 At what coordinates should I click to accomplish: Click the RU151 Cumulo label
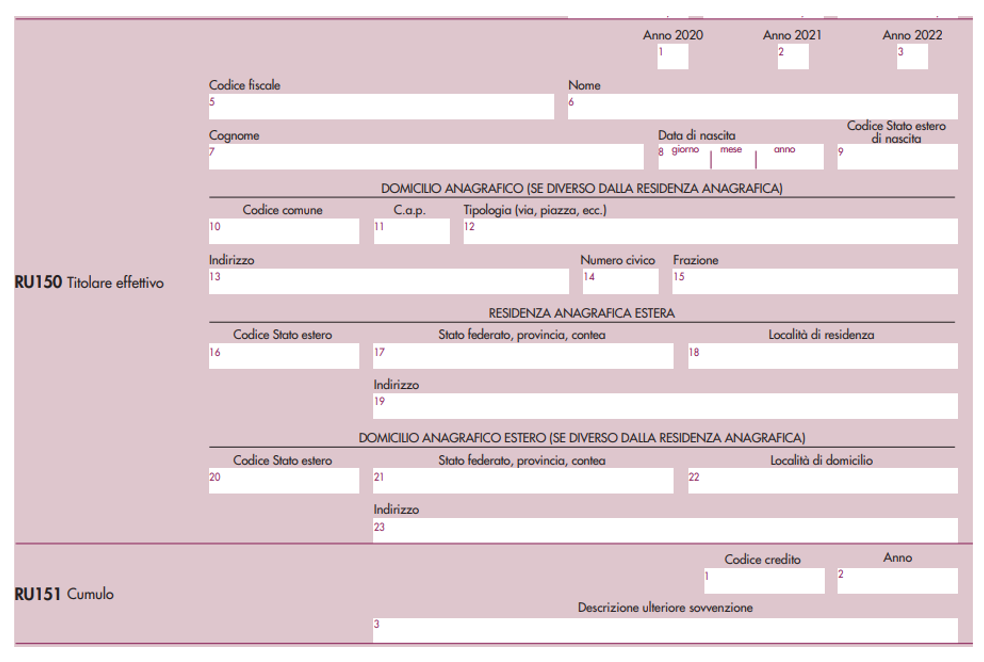(x=64, y=594)
